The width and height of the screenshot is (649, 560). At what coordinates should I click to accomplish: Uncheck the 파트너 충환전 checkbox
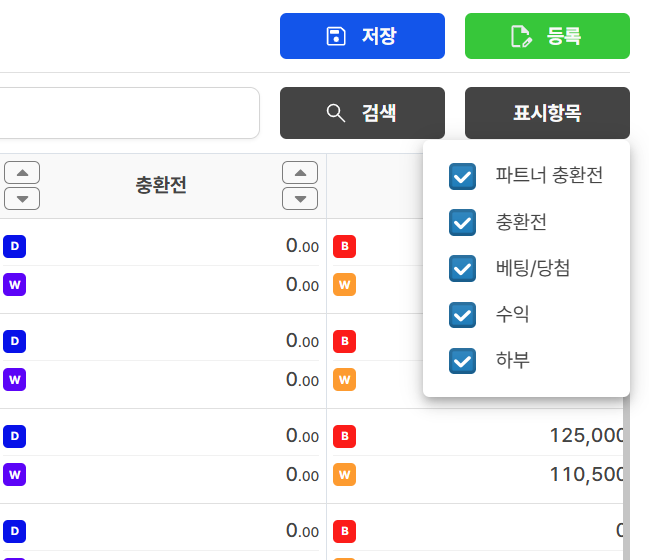point(462,177)
